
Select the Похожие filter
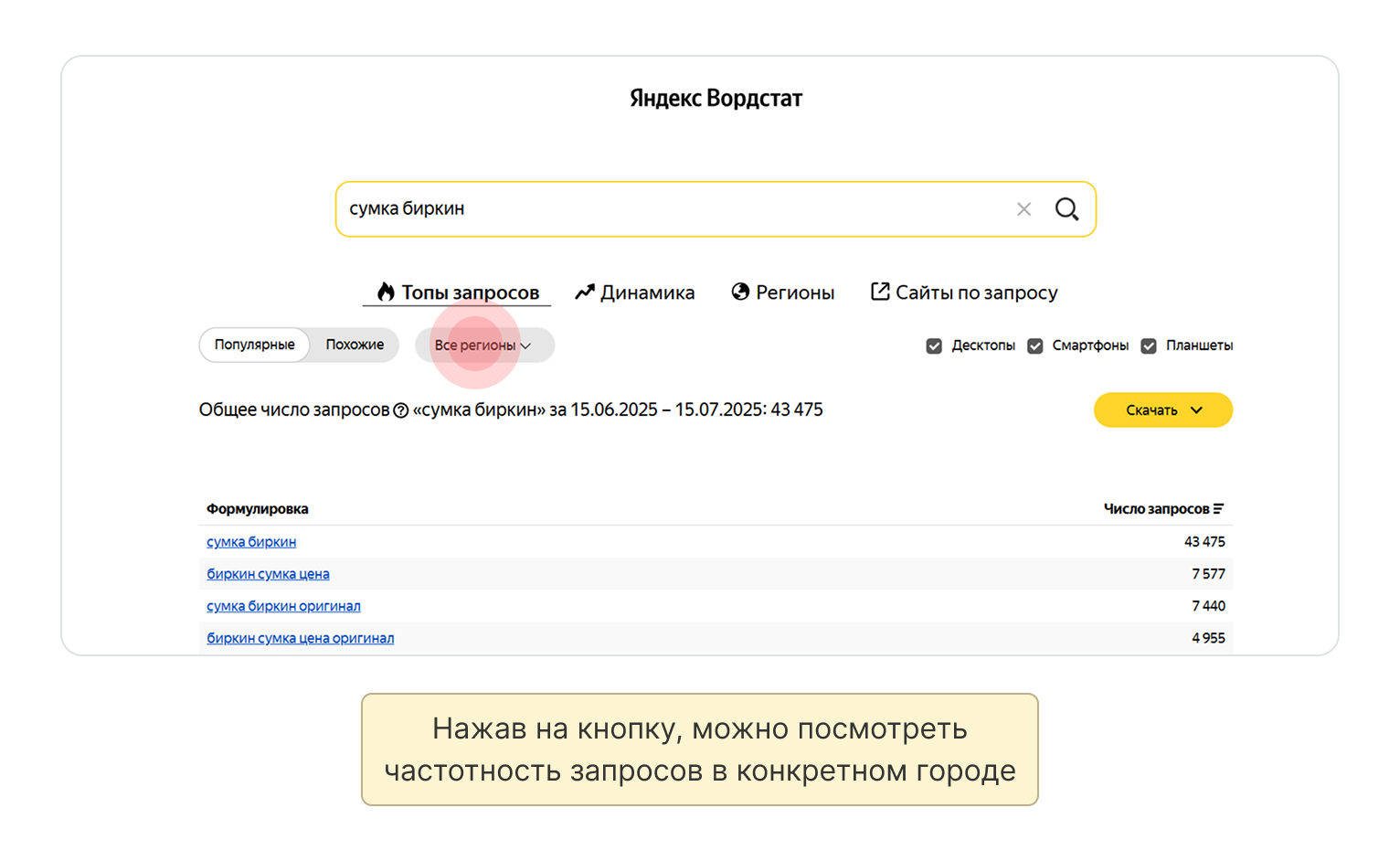coord(355,345)
